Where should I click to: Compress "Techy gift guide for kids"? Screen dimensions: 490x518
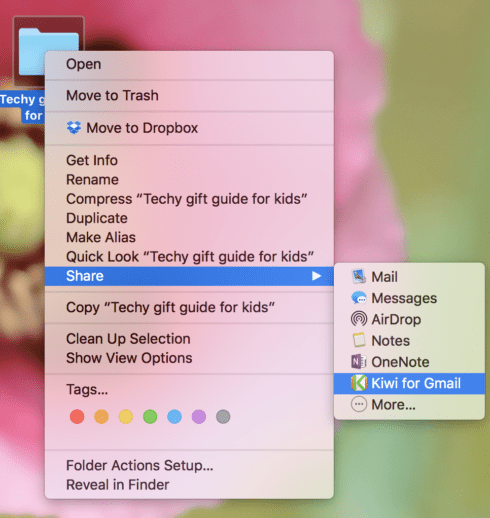(x=189, y=199)
